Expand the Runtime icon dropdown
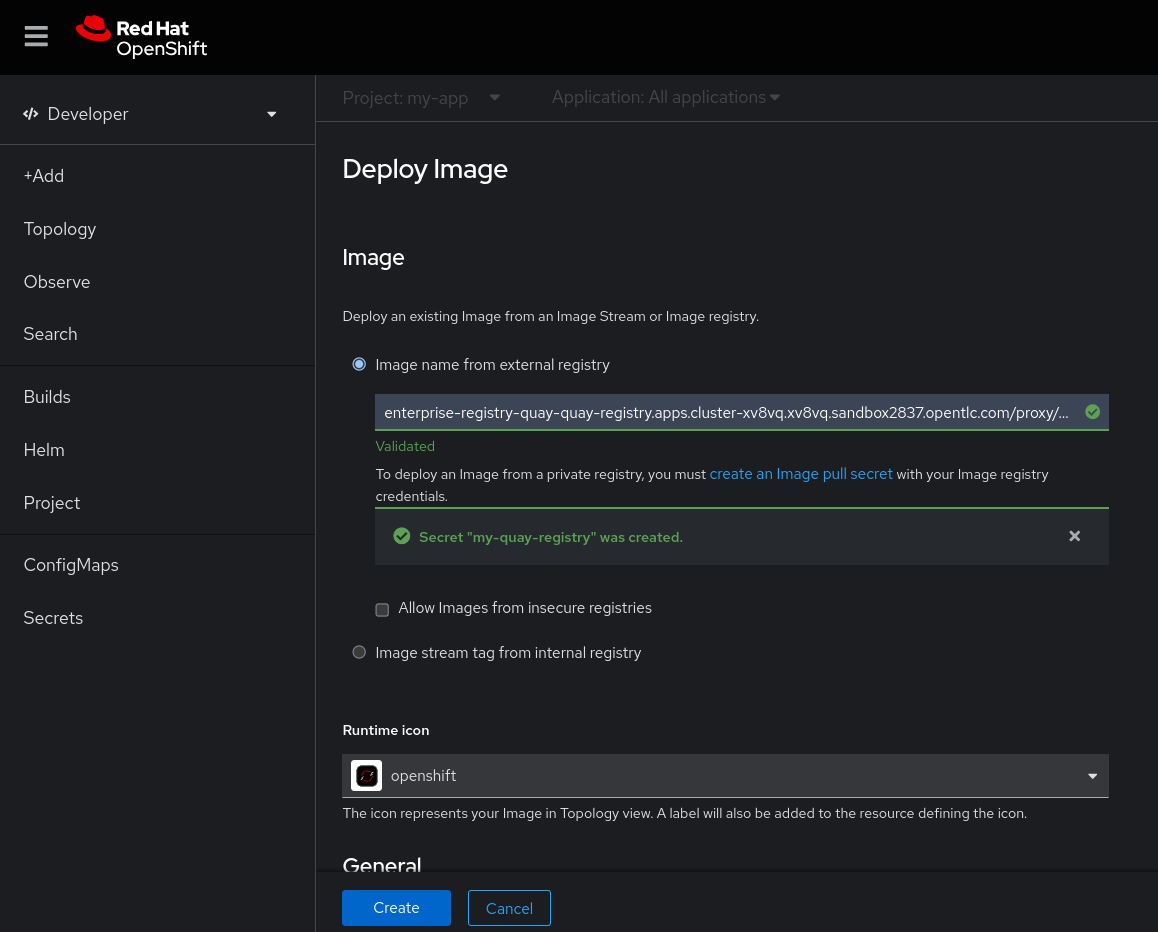Viewport: 1158px width, 932px height. 1092,776
